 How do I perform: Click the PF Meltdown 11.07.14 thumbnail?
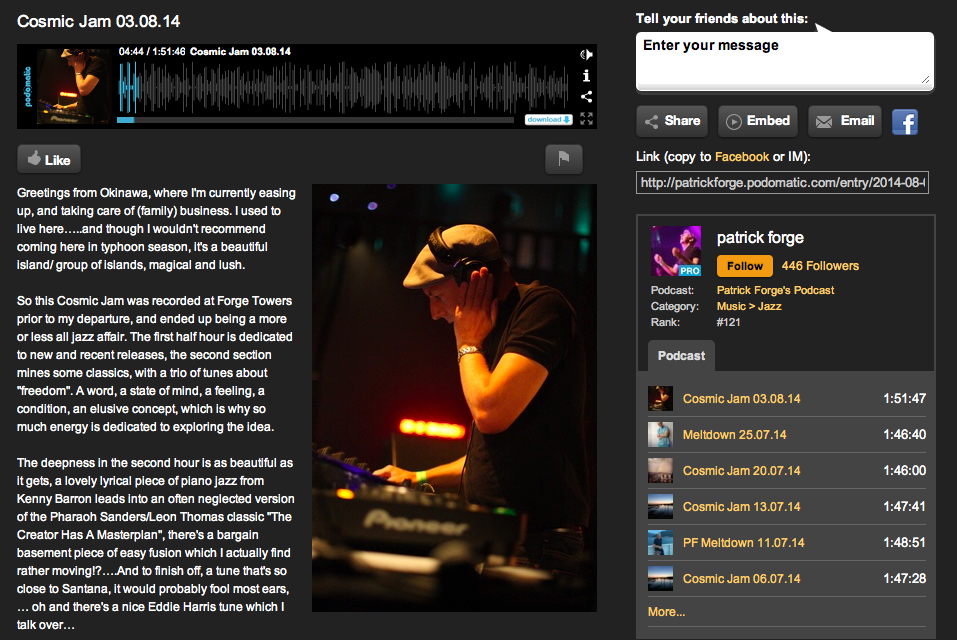660,542
